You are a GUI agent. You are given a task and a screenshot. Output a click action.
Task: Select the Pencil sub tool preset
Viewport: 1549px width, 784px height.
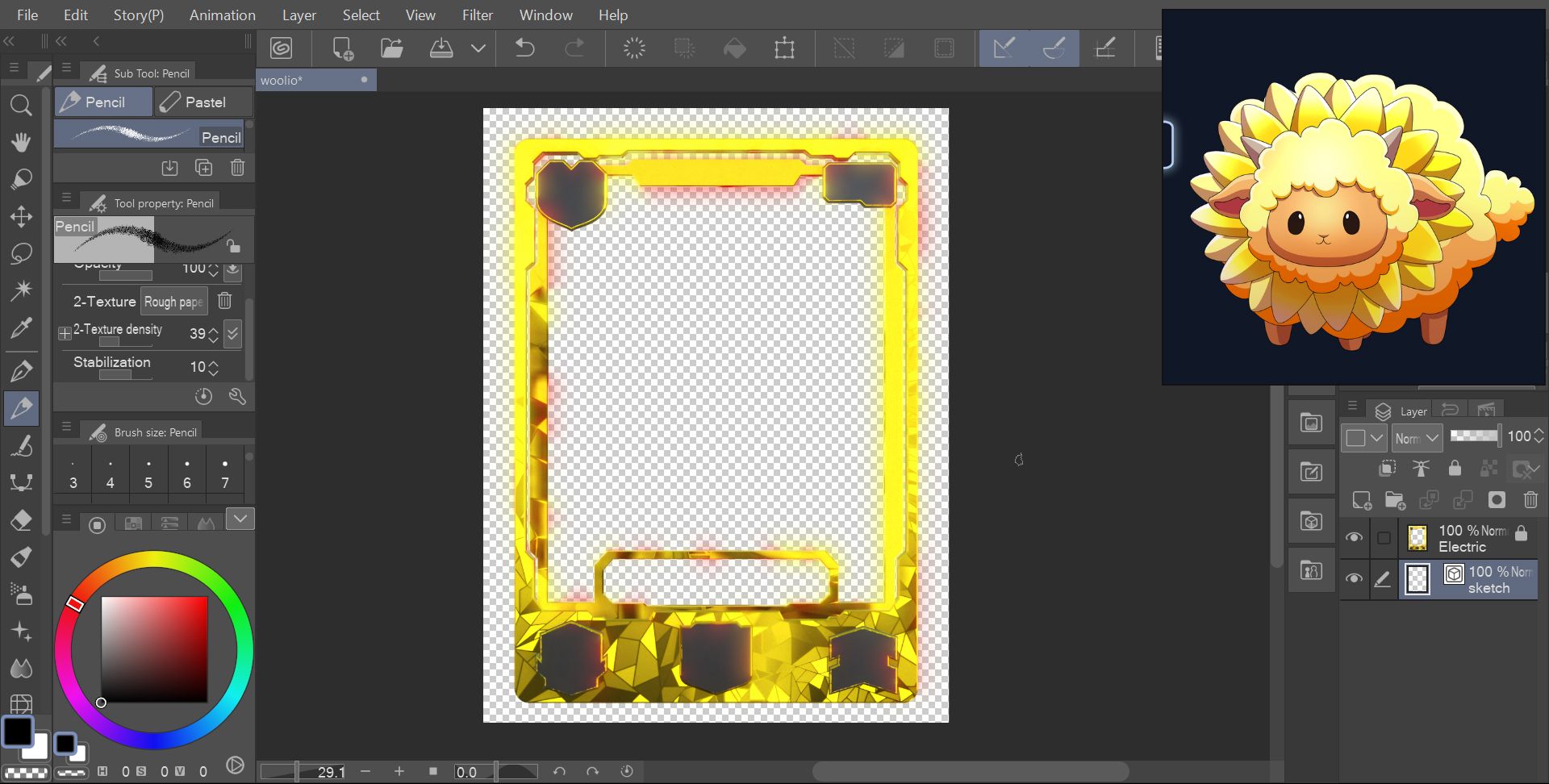point(149,134)
